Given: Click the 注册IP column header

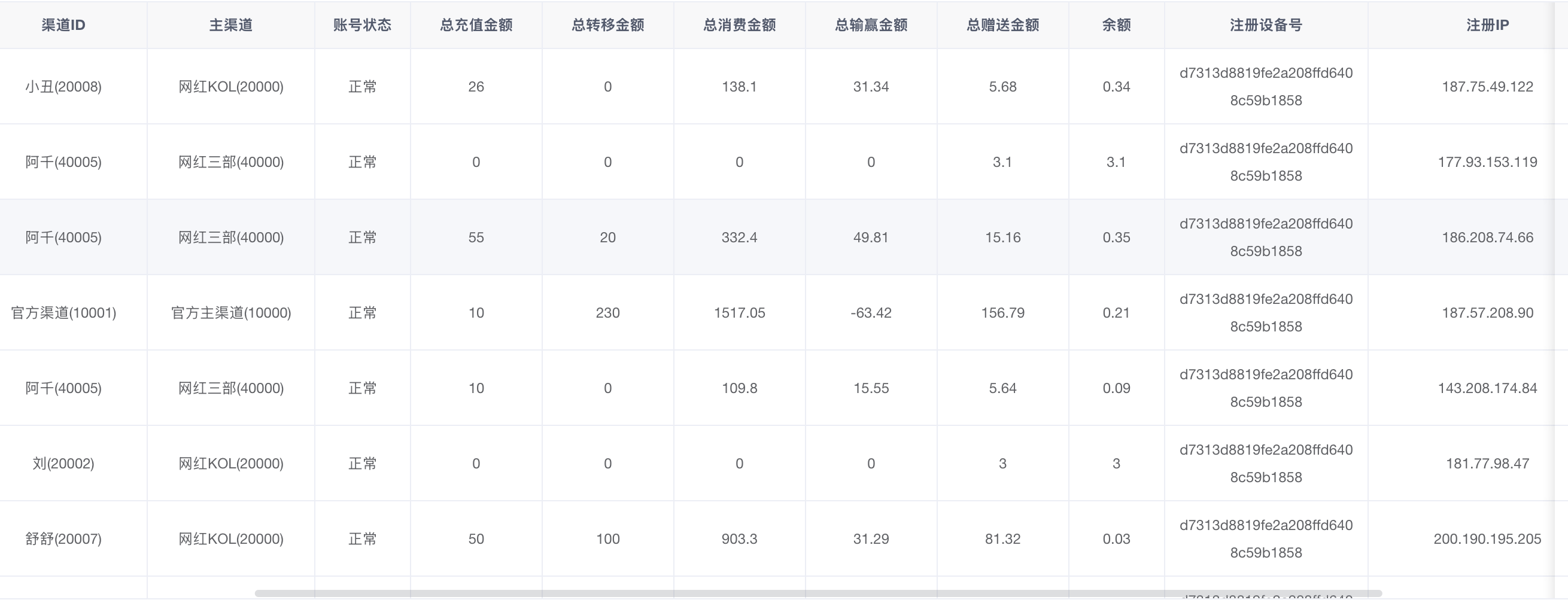Looking at the screenshot, I should click(1487, 25).
